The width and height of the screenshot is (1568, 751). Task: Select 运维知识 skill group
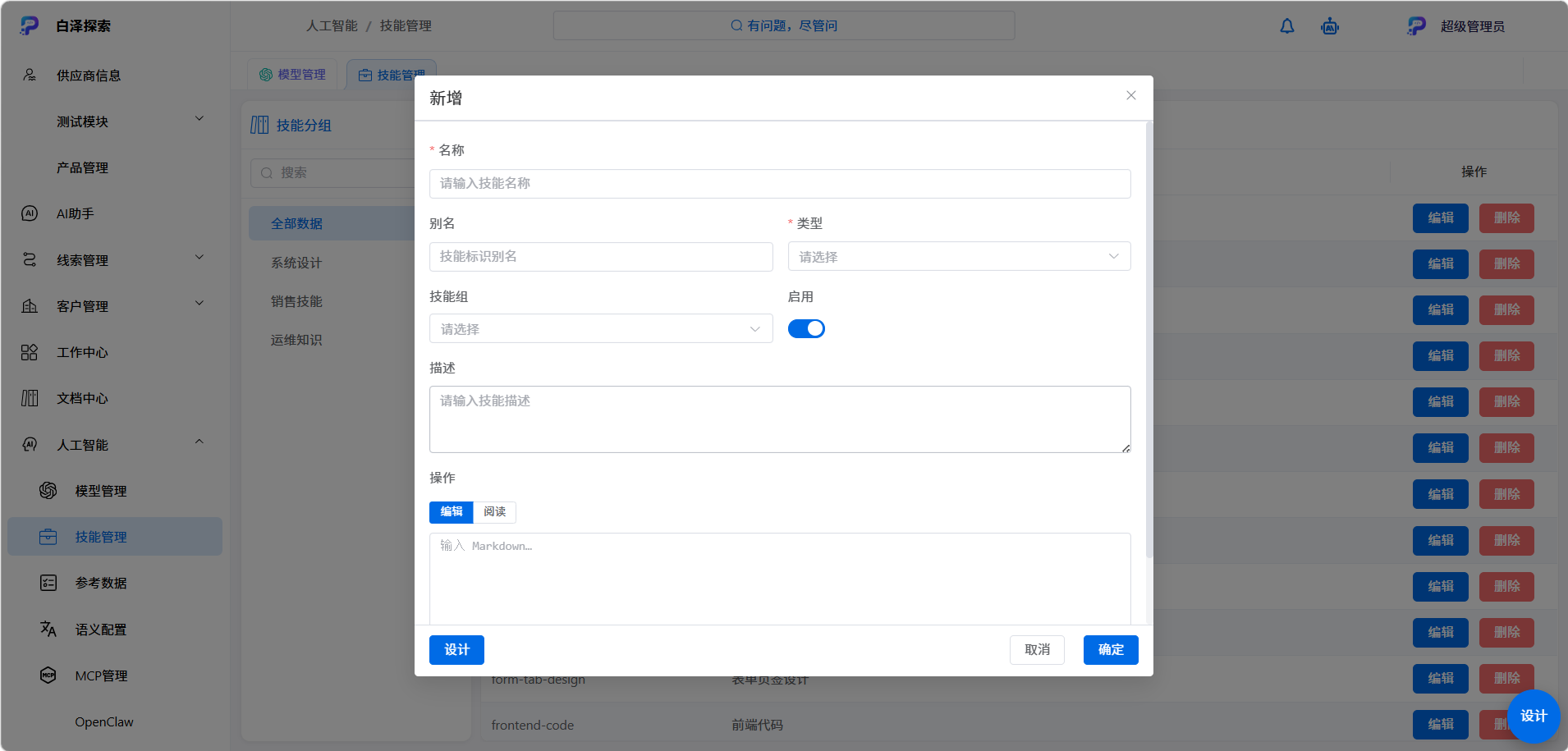296,340
